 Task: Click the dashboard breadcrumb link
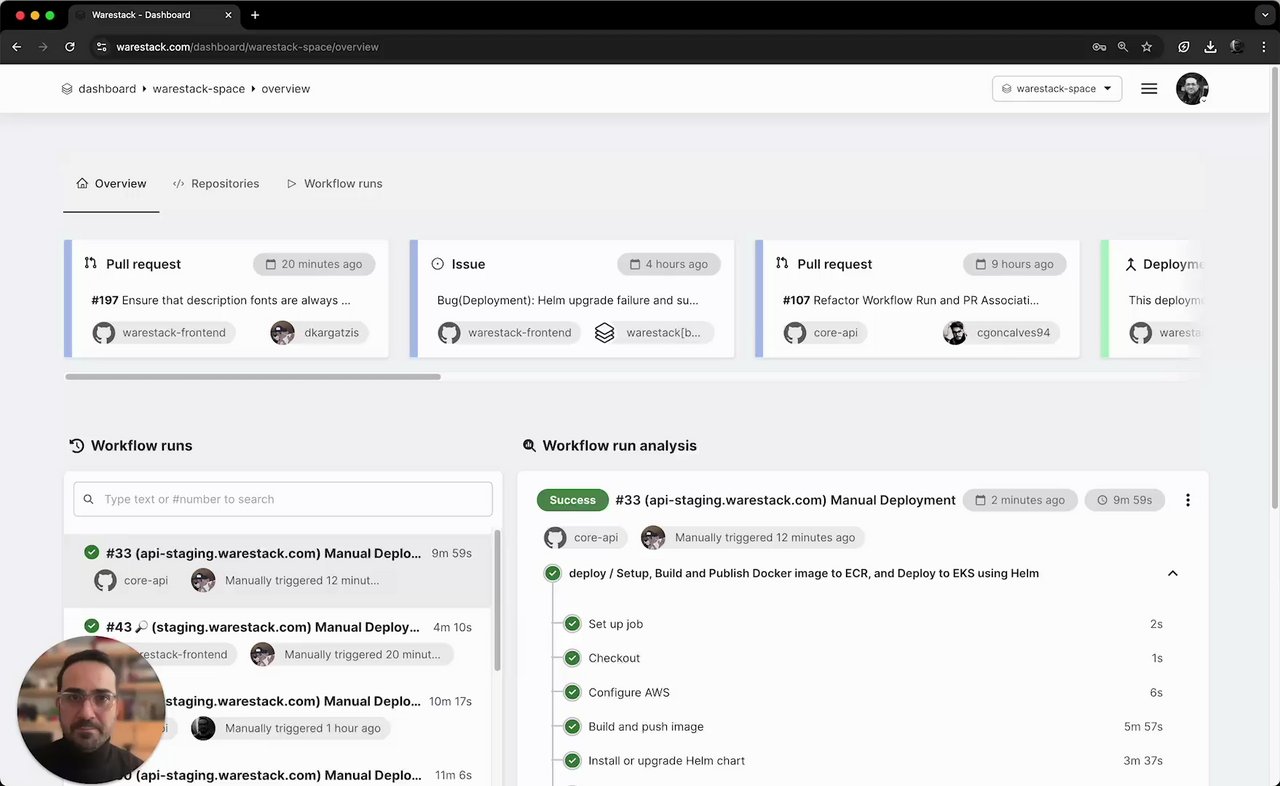click(107, 89)
